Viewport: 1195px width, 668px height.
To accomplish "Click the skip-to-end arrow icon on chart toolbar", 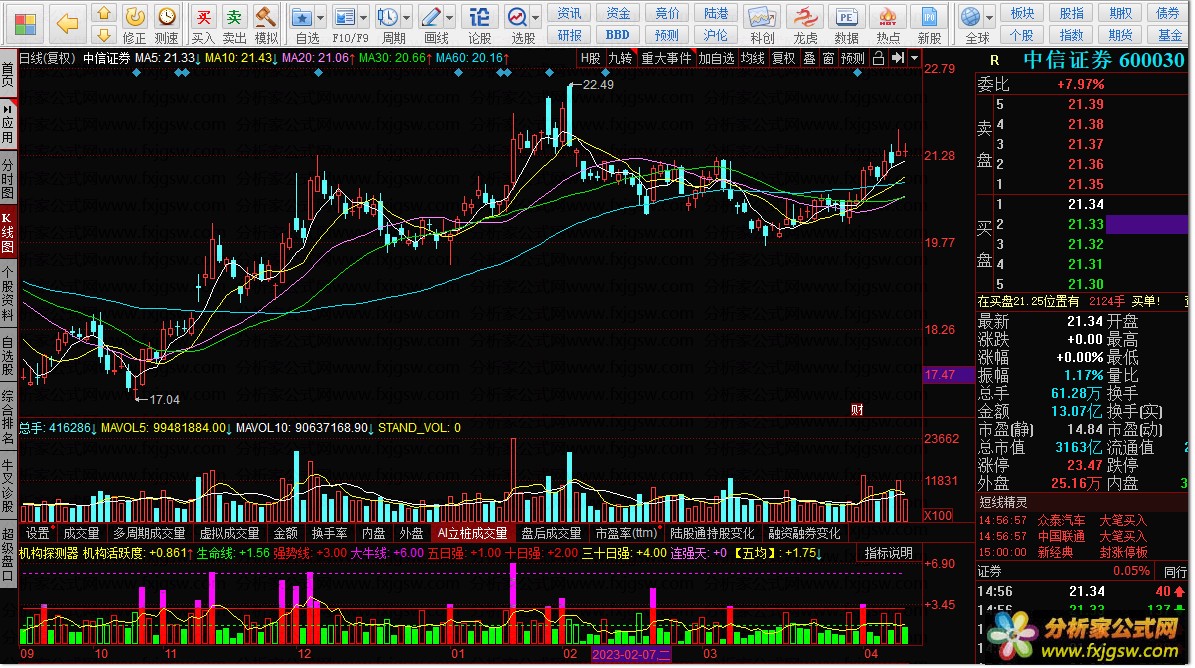I will (x=898, y=59).
